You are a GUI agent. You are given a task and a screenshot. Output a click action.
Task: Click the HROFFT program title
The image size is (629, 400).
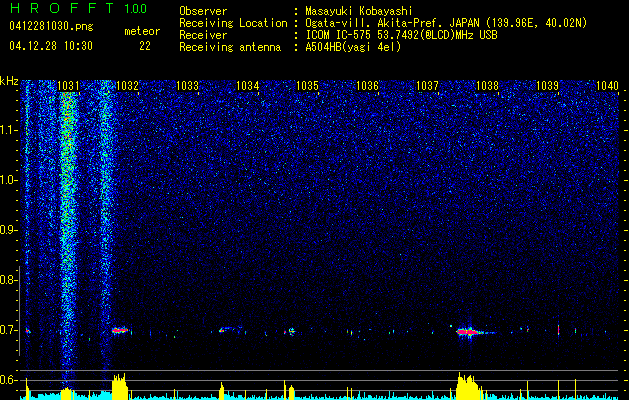coord(63,8)
